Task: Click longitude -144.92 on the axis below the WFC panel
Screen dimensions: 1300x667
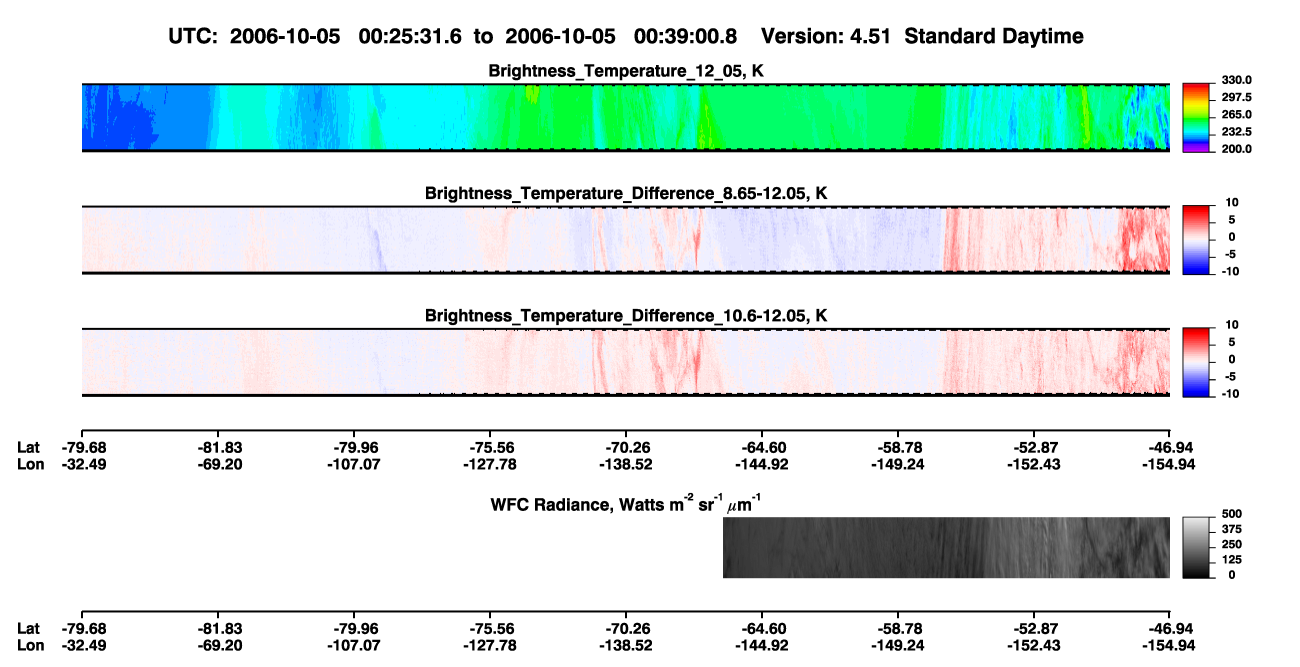Action: pos(761,644)
